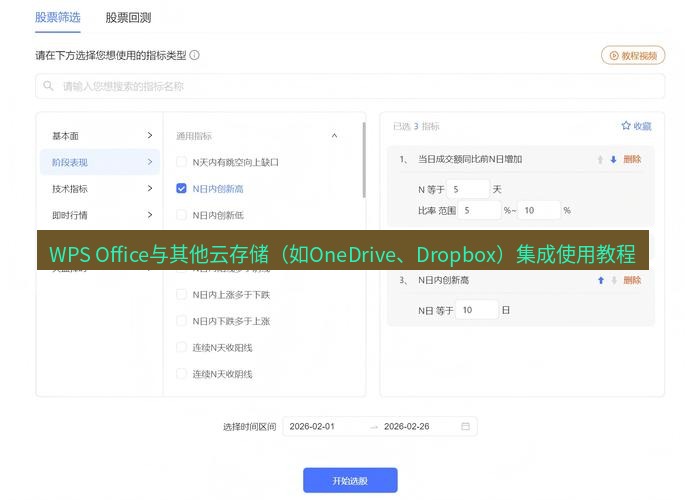Move indicator 3 N日内创新高 up
The width and height of the screenshot is (685, 500).
(601, 280)
